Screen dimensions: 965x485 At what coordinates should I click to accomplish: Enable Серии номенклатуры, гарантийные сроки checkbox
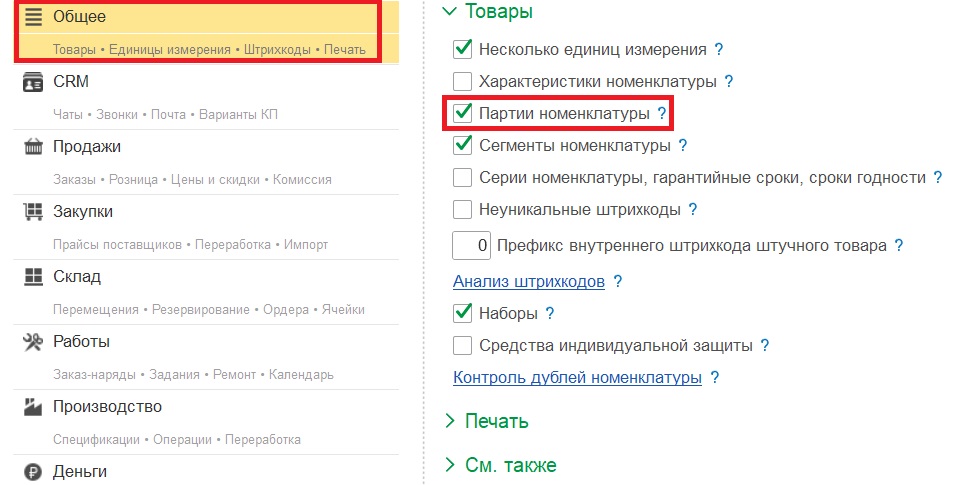click(x=462, y=177)
